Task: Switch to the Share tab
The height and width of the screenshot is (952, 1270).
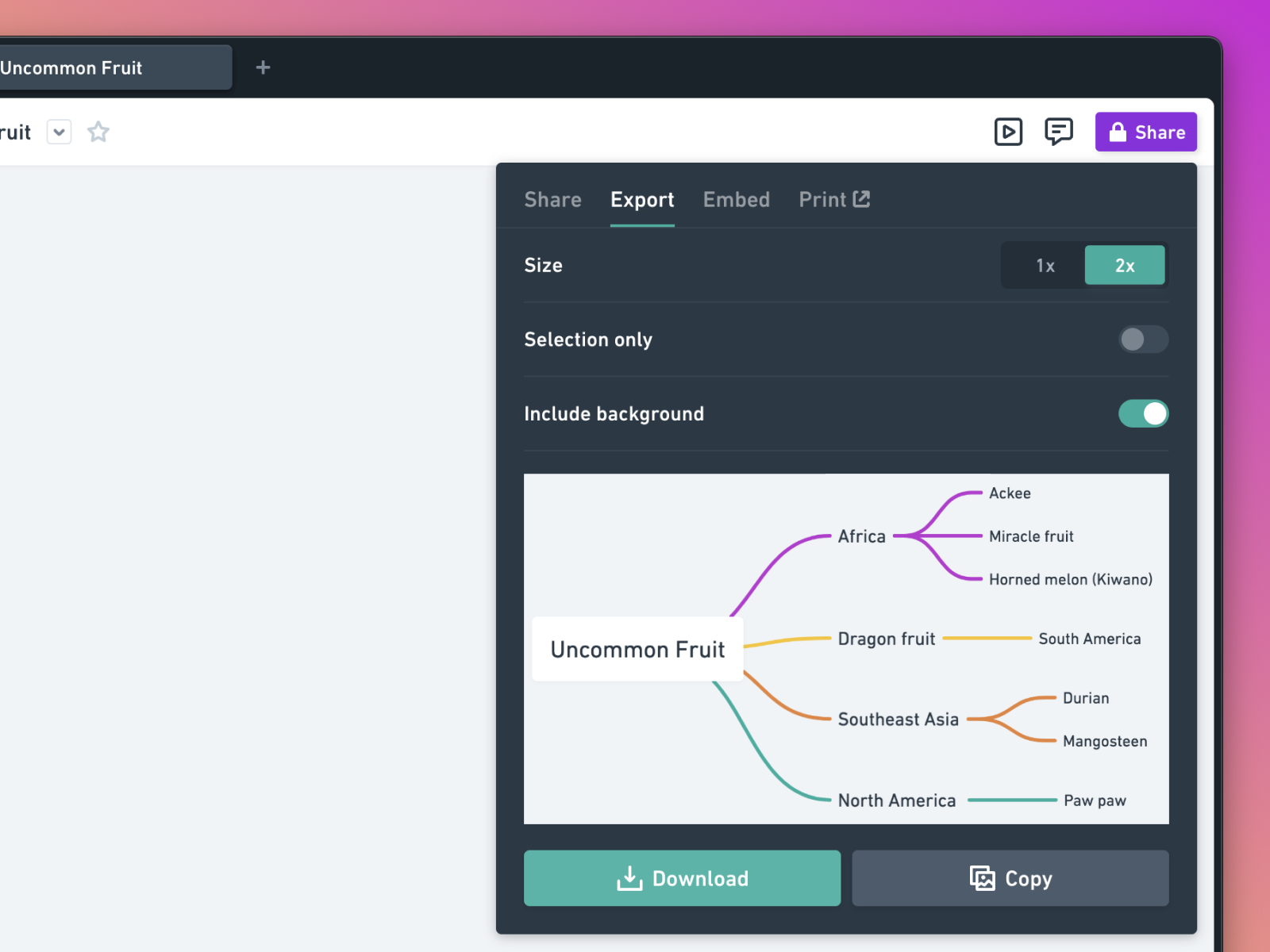Action: point(552,200)
